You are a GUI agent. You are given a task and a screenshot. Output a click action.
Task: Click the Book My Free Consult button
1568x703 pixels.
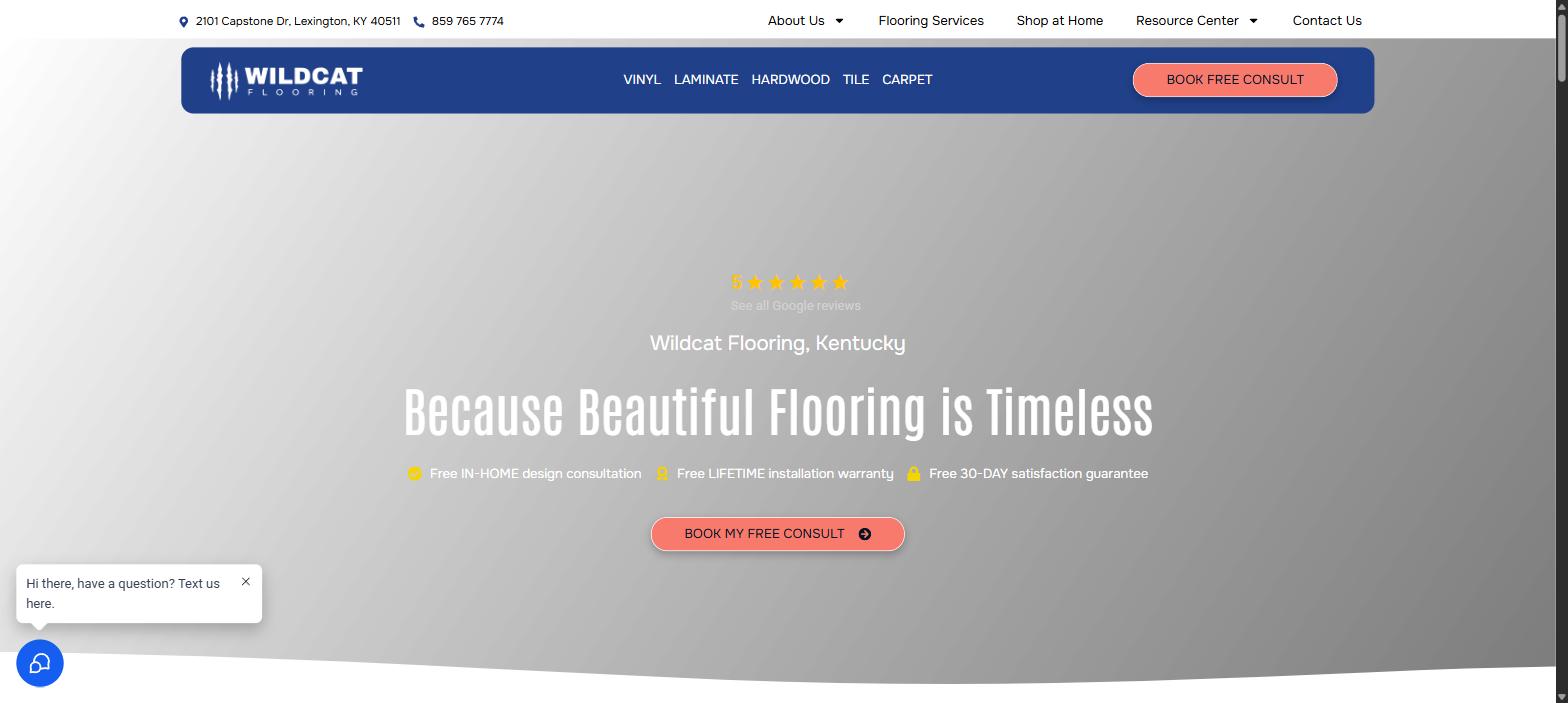(778, 534)
